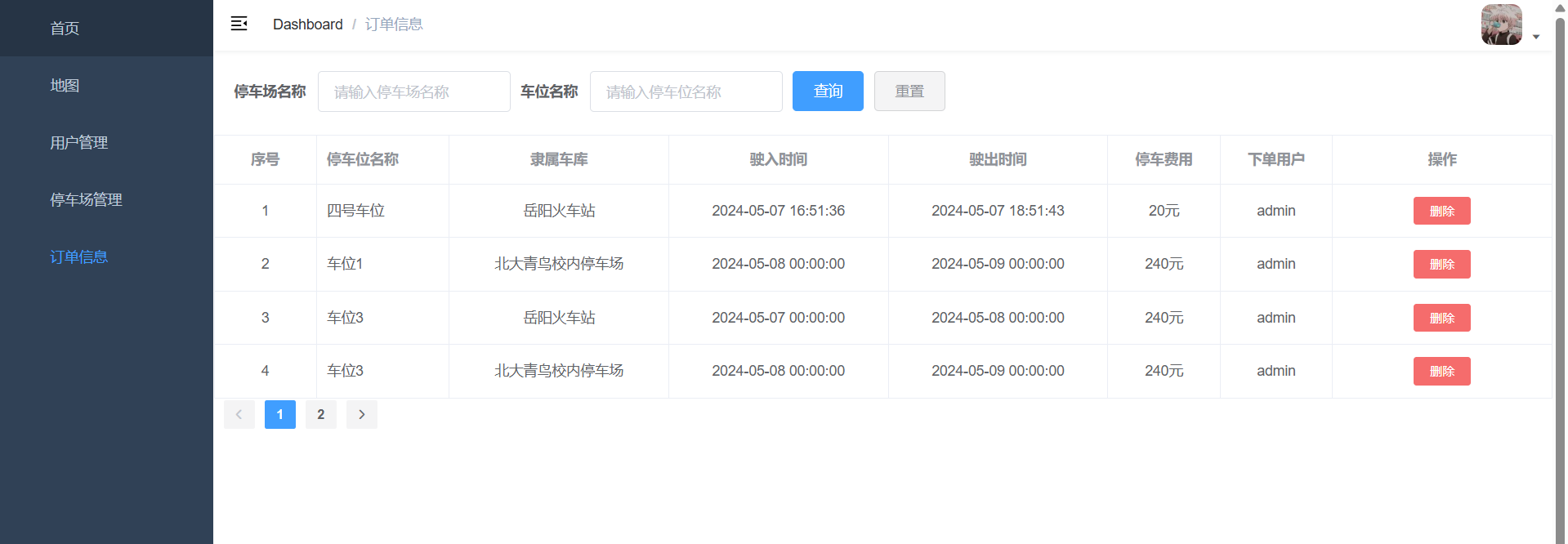Delete order number 3 at 岳阳火车站

point(1442,318)
